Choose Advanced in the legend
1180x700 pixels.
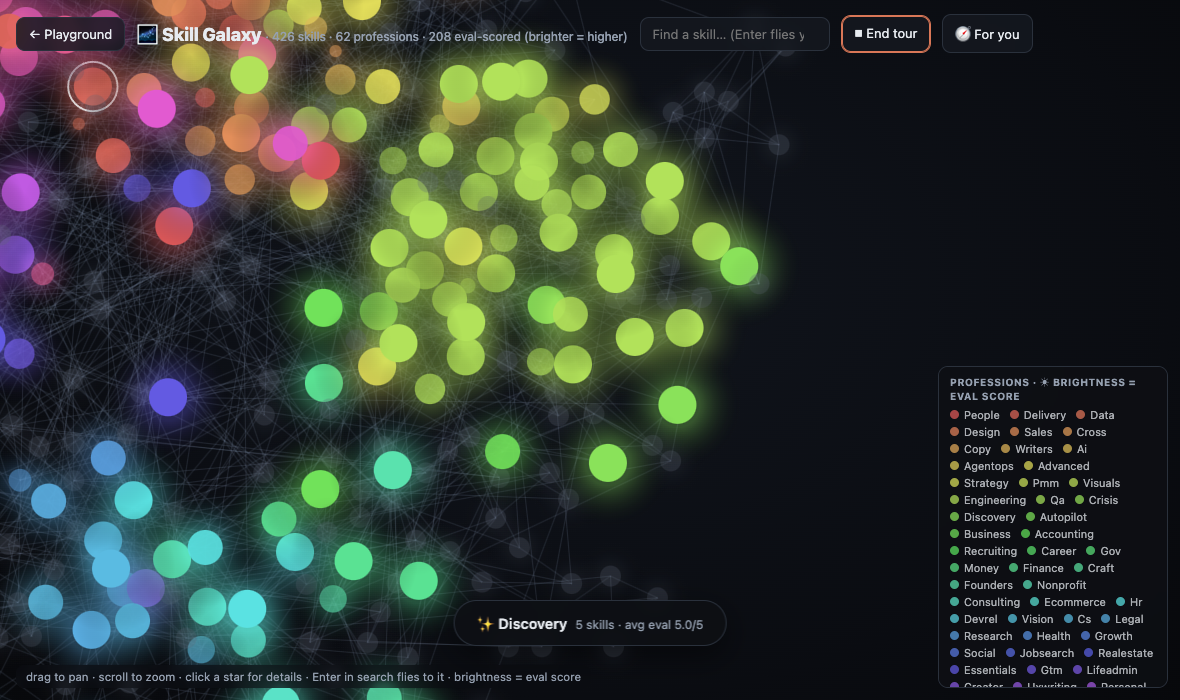1057,466
